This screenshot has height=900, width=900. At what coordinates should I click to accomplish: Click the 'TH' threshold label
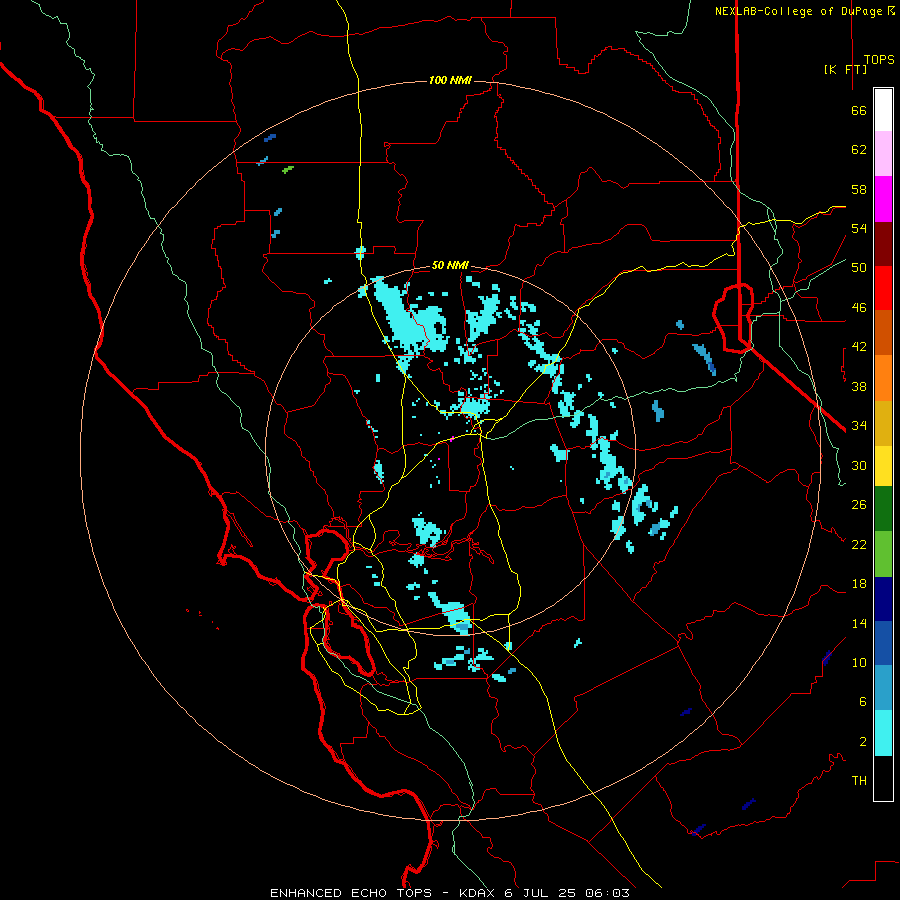tap(859, 781)
